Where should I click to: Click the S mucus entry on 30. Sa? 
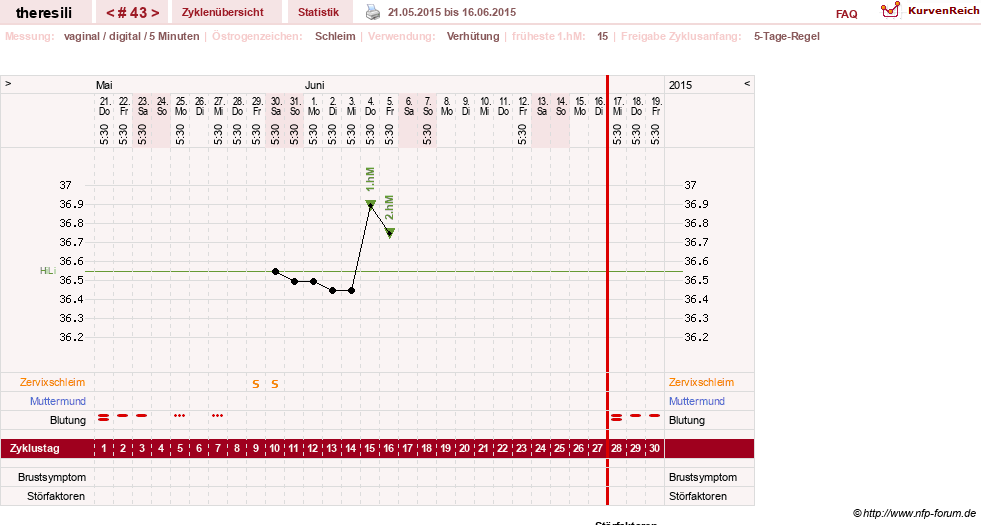[275, 384]
